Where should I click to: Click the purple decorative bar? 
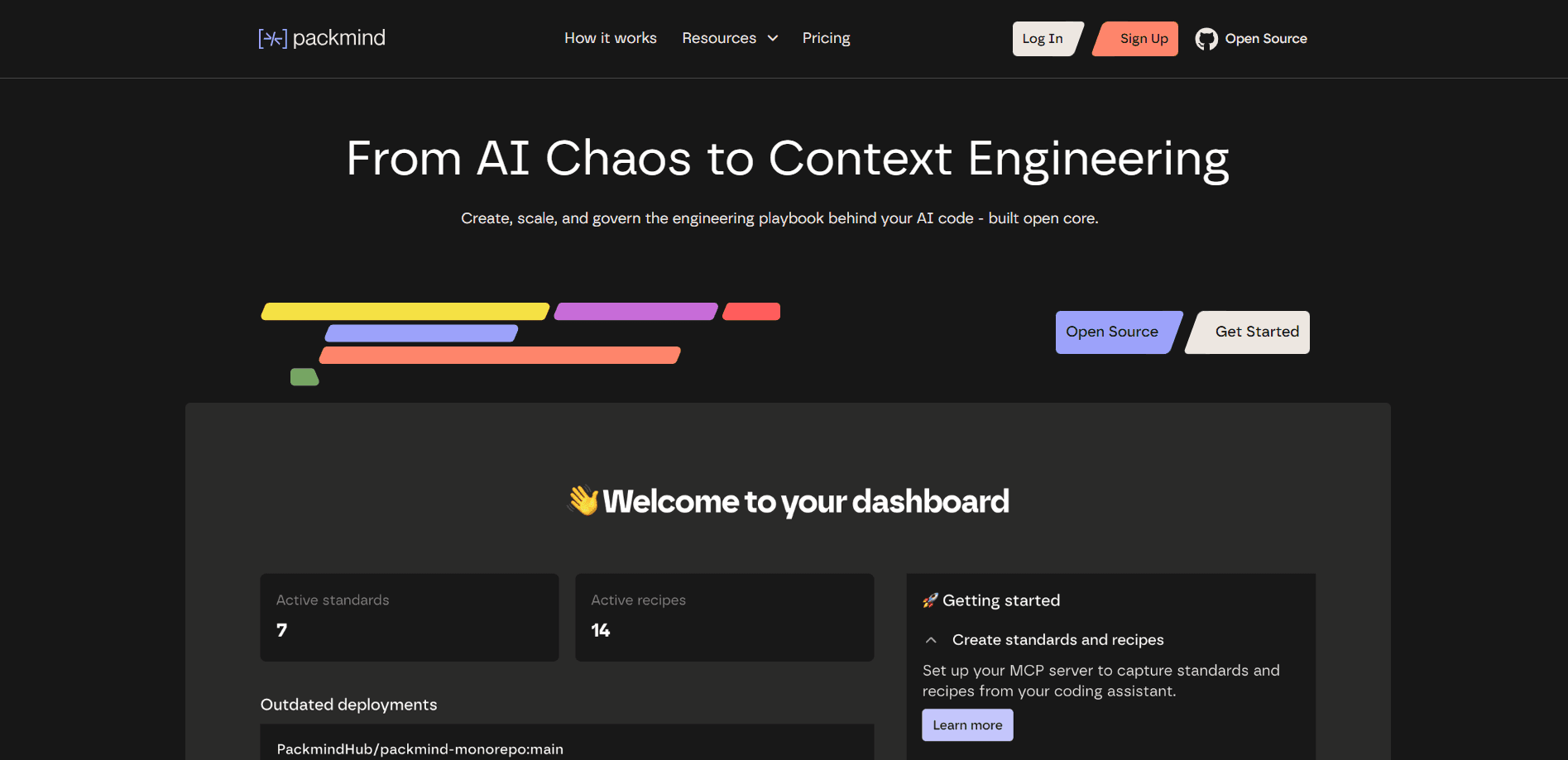pyautogui.click(x=635, y=311)
